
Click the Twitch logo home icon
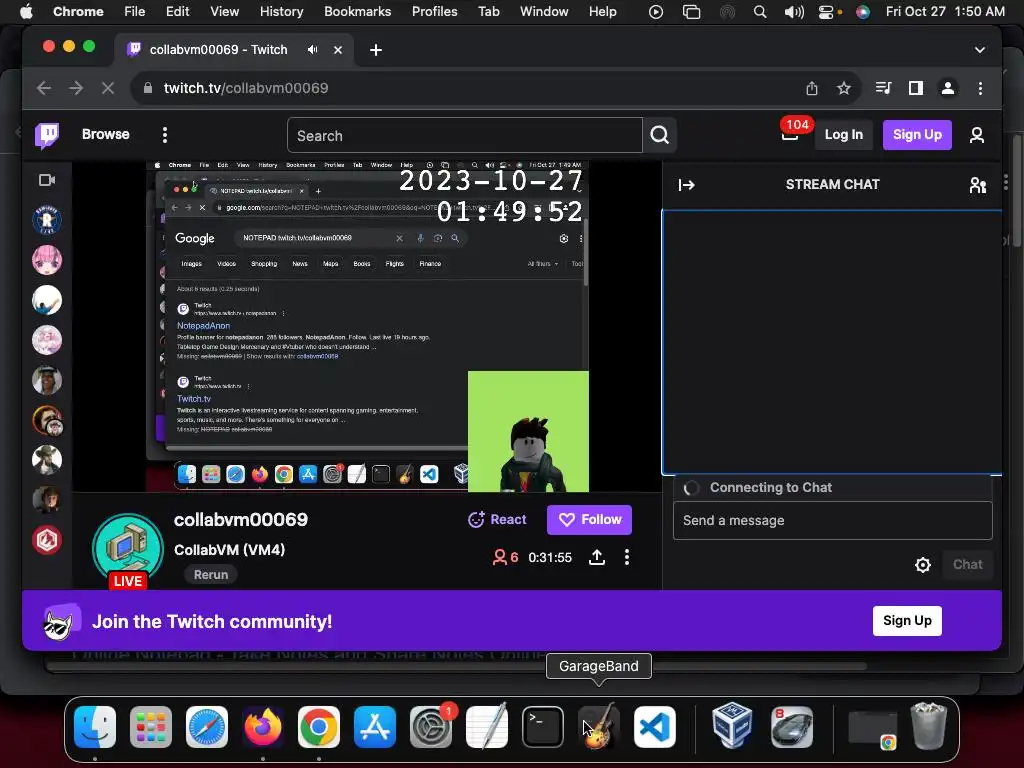pyautogui.click(x=47, y=135)
